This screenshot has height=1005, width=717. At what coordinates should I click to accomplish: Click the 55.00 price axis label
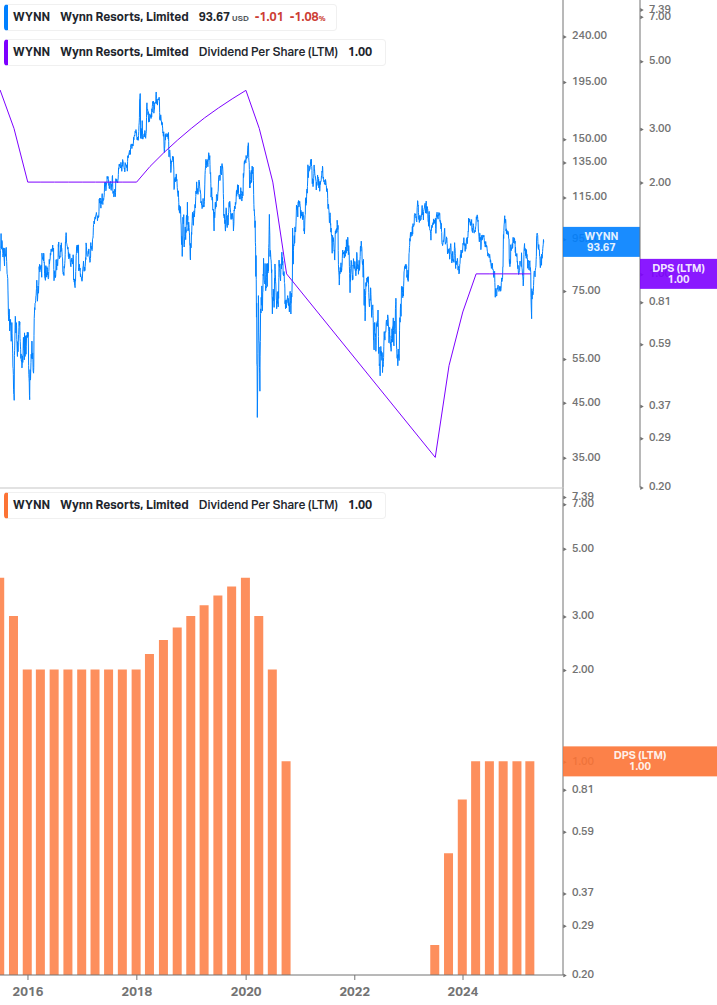(586, 358)
